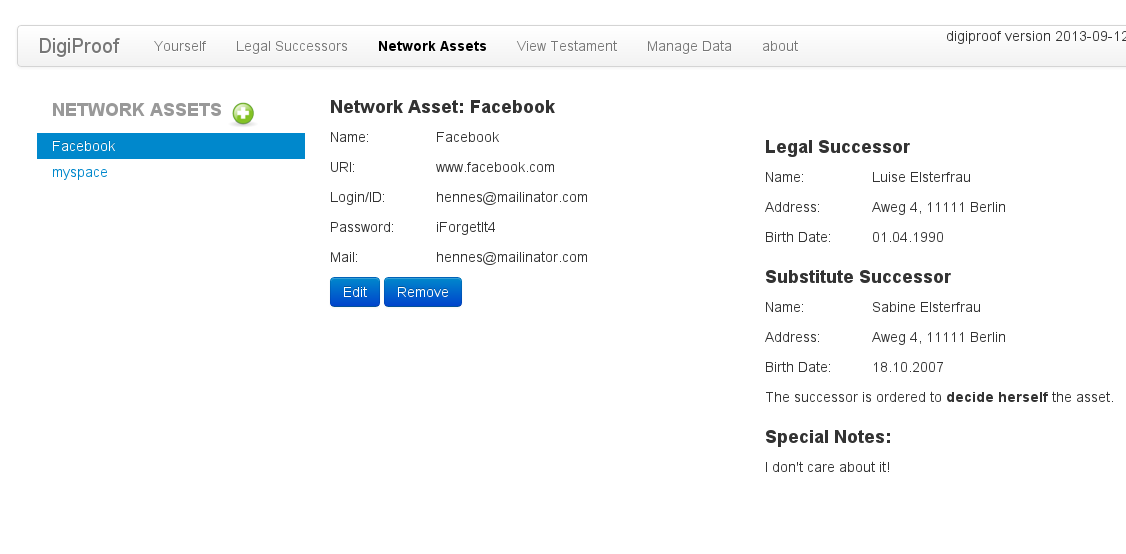Click the green add network asset icon

[x=243, y=113]
